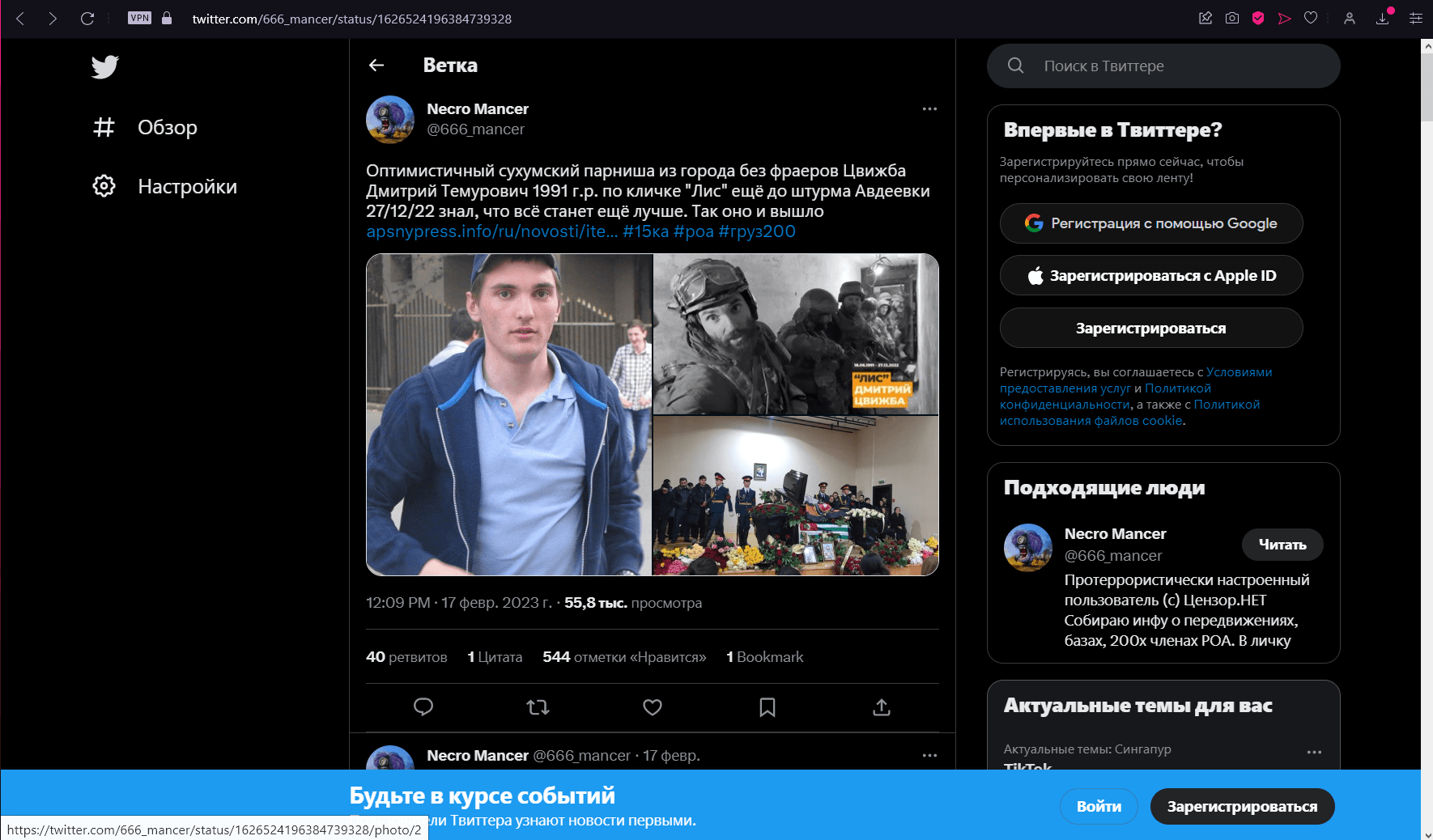Click Зарегистрироваться с Apple ID button
Viewport: 1433px width, 840px height.
[1151, 275]
